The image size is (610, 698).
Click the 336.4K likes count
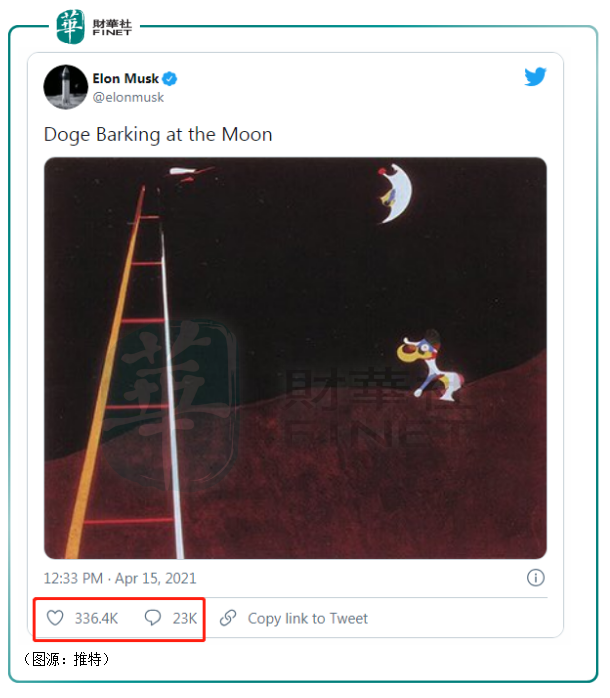96,618
